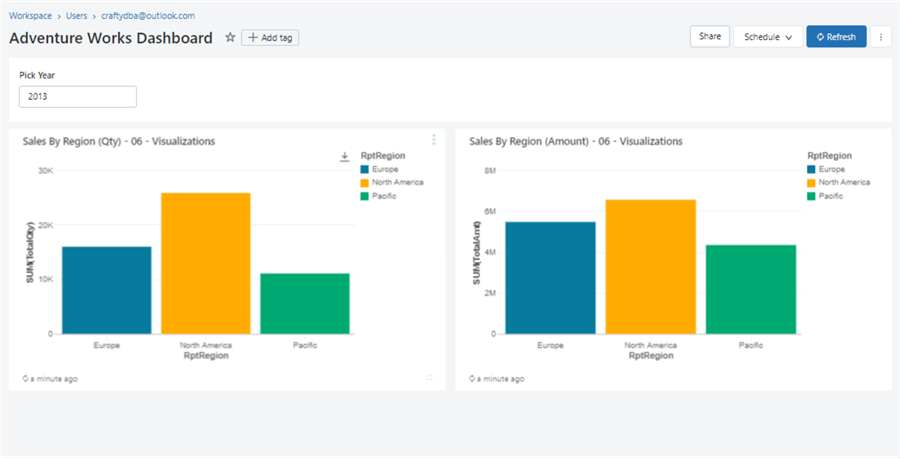Click the Pick Year input field
Viewport: 900px width, 458px height.
click(78, 97)
